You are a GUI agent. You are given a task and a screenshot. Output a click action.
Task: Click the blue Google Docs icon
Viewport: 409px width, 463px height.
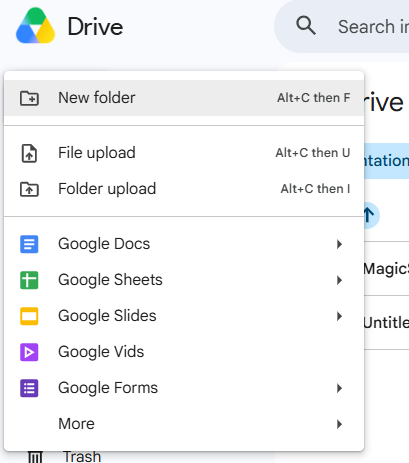(29, 244)
